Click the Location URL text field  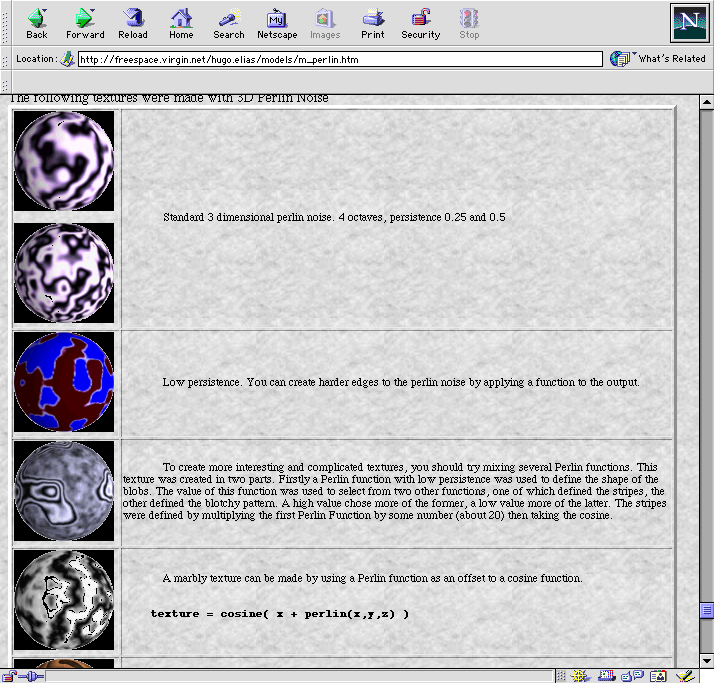click(x=340, y=59)
